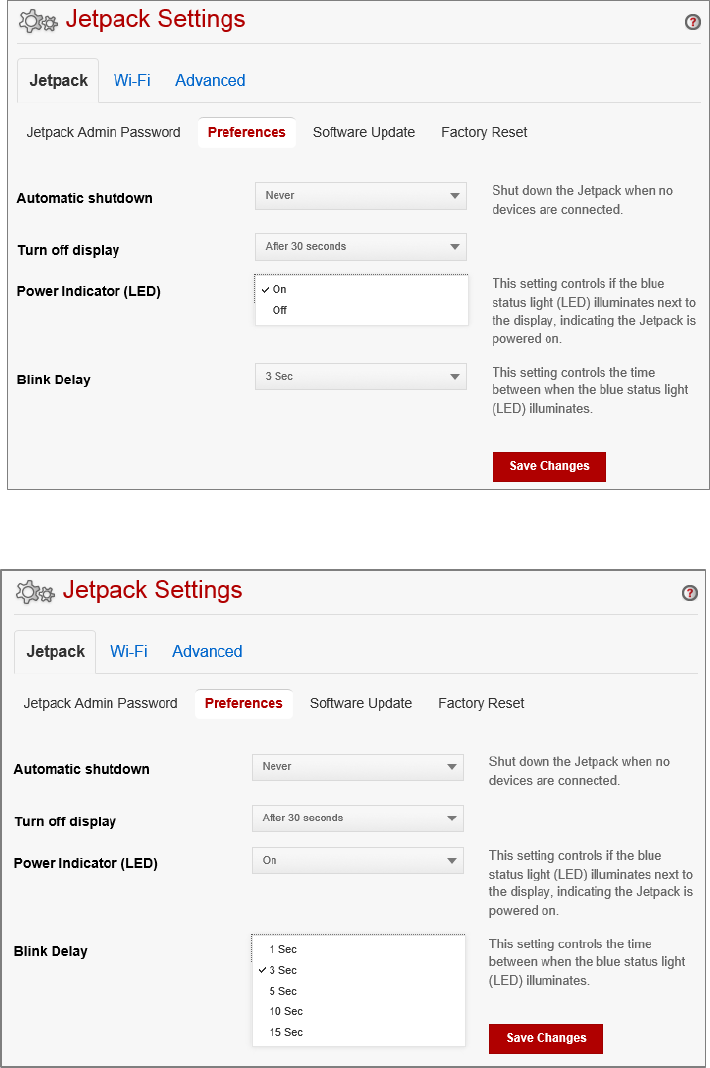Click the gears icon beside the lower Jetpack Settings title
This screenshot has height=1068, width=710.
[x=35, y=592]
